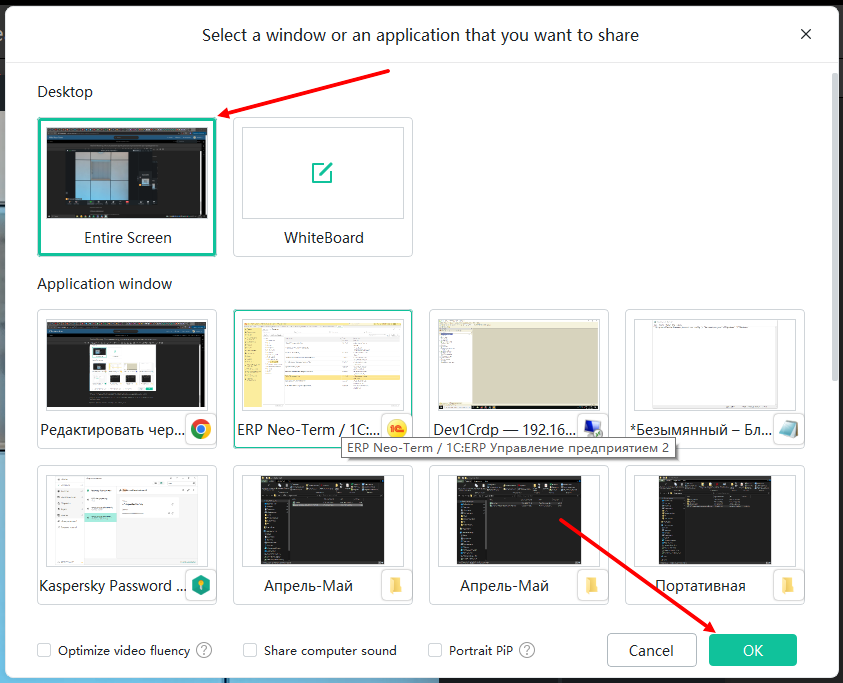Click the WhiteBoard pencil-edit icon
Screen dimensions: 843x683
tap(322, 173)
